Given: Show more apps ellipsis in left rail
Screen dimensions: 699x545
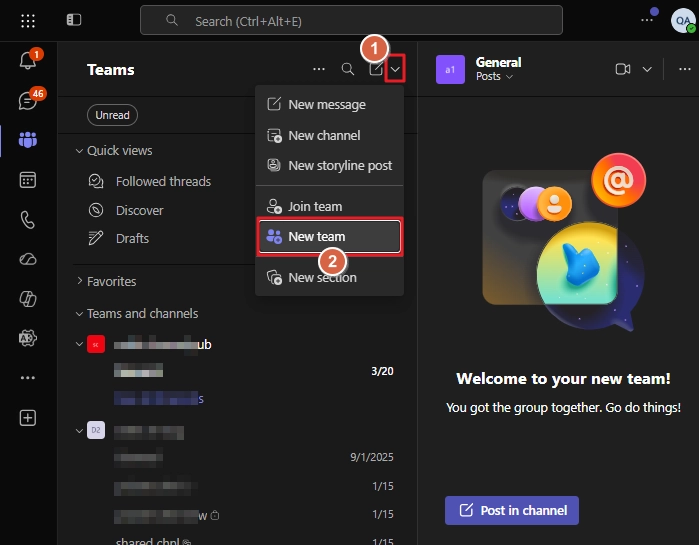Looking at the screenshot, I should (28, 378).
